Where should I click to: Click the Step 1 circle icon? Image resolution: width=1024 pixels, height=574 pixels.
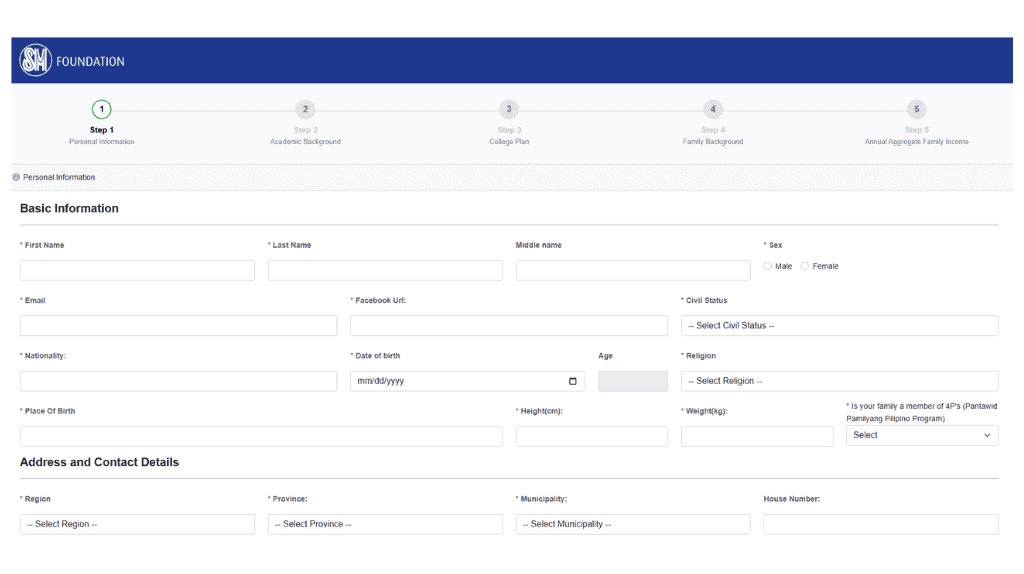click(x=101, y=109)
